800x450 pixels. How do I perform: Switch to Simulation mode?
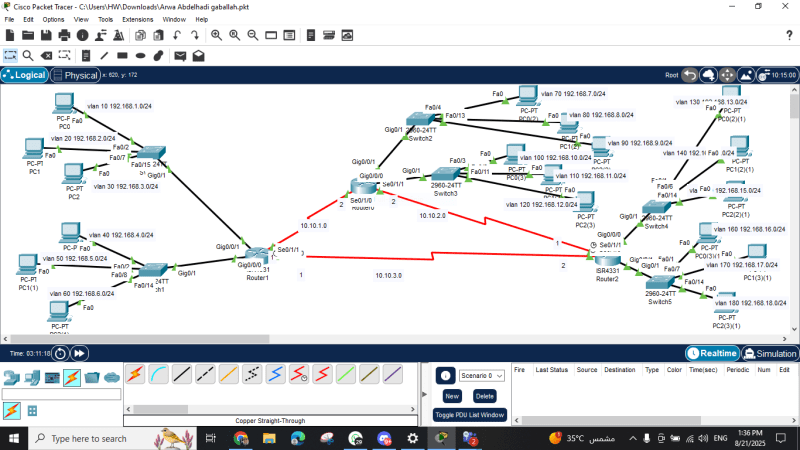[769, 353]
